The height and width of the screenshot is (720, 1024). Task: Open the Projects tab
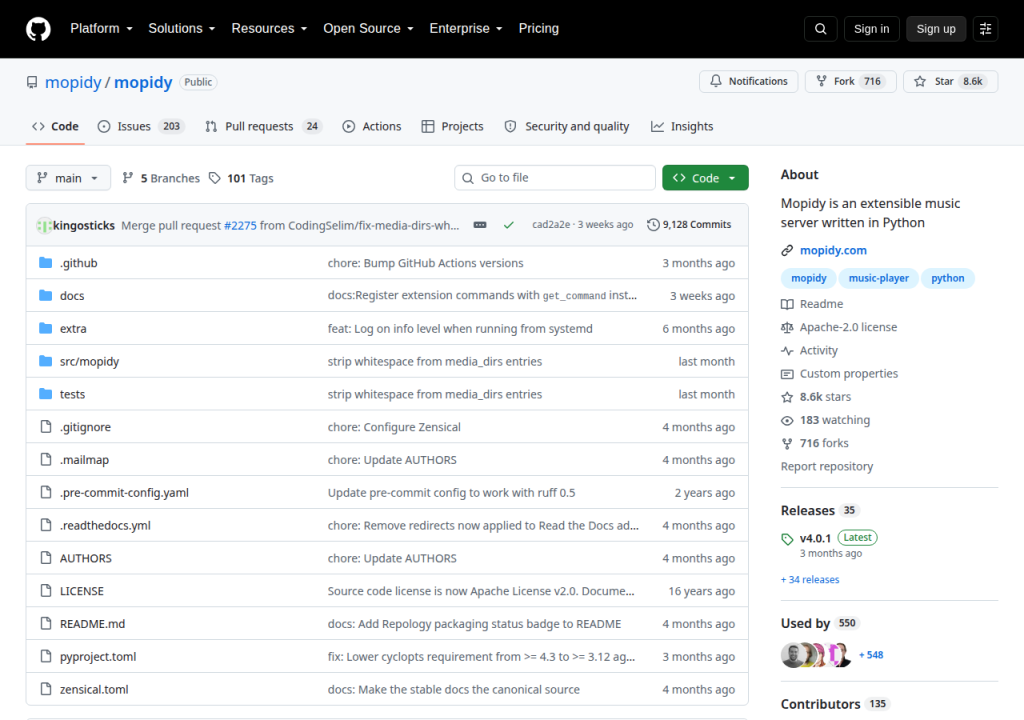click(x=453, y=126)
